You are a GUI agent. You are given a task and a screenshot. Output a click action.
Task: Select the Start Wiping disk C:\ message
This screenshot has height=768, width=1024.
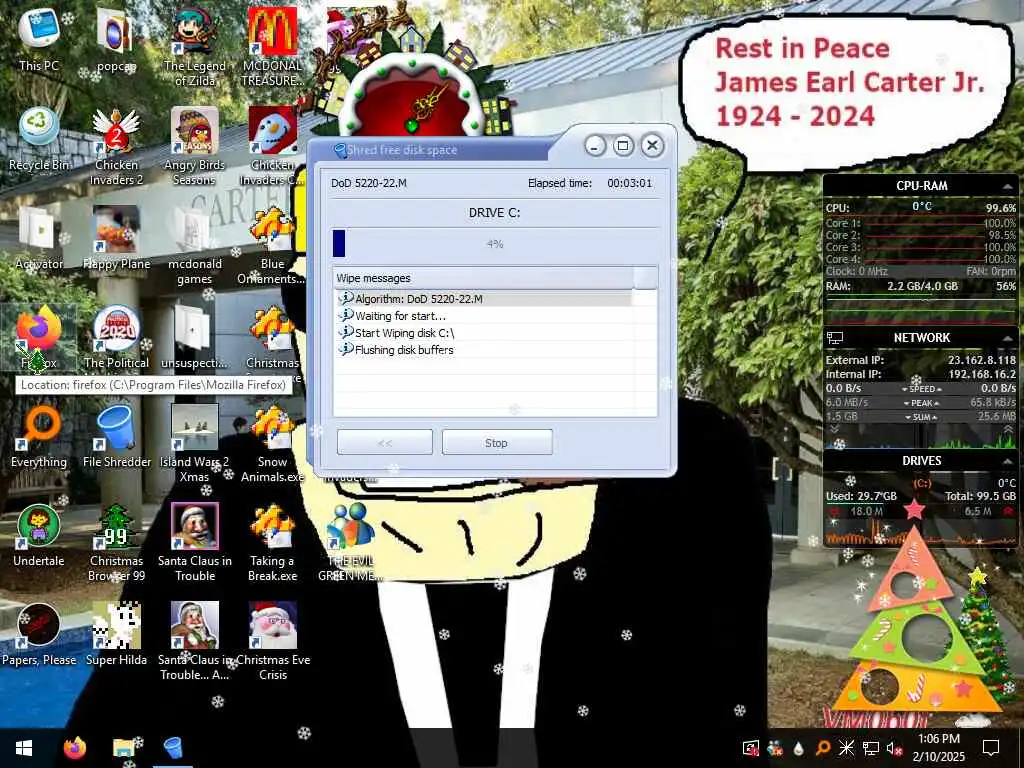pos(483,333)
